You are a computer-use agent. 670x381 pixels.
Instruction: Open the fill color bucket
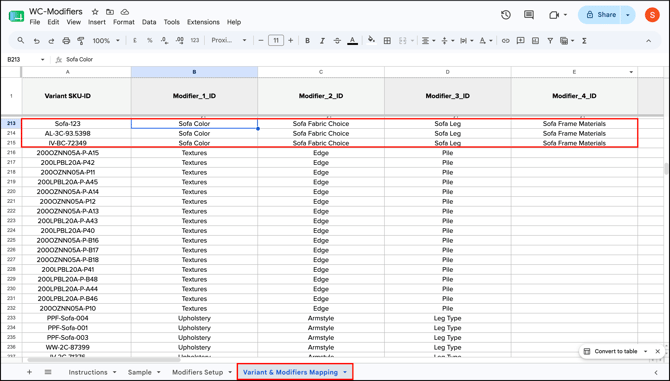pyautogui.click(x=371, y=41)
